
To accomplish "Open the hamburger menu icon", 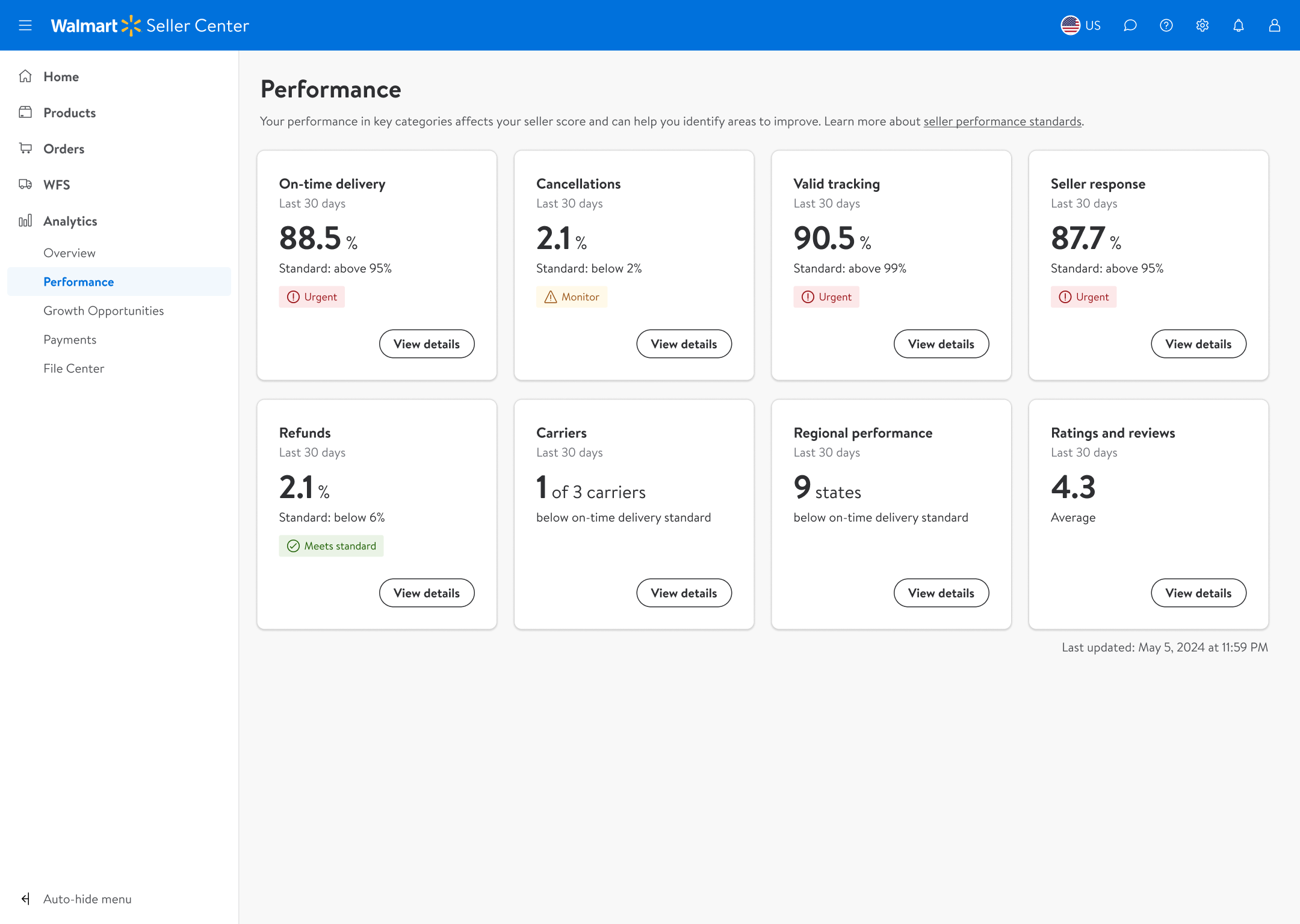I will point(25,25).
